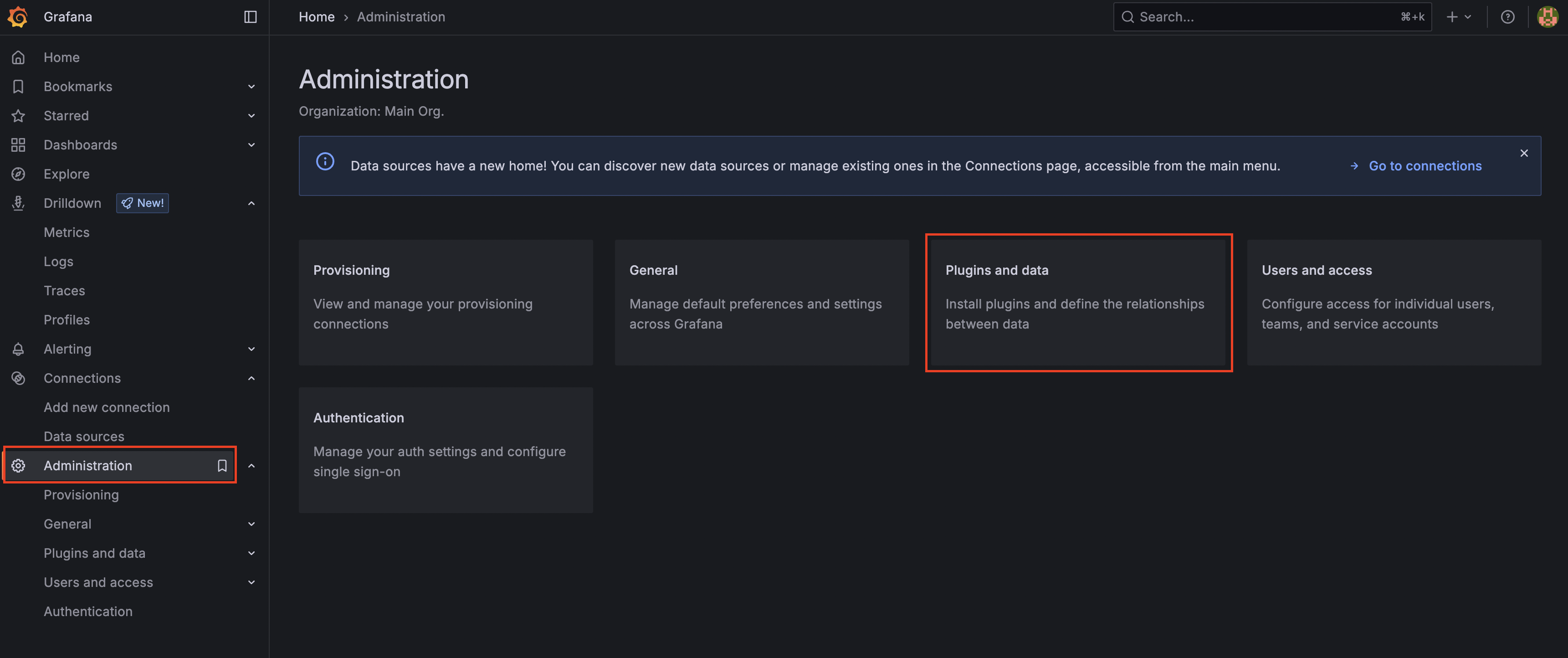Click the Dashboards grid icon
Screen dimensions: 1568x658
18,145
